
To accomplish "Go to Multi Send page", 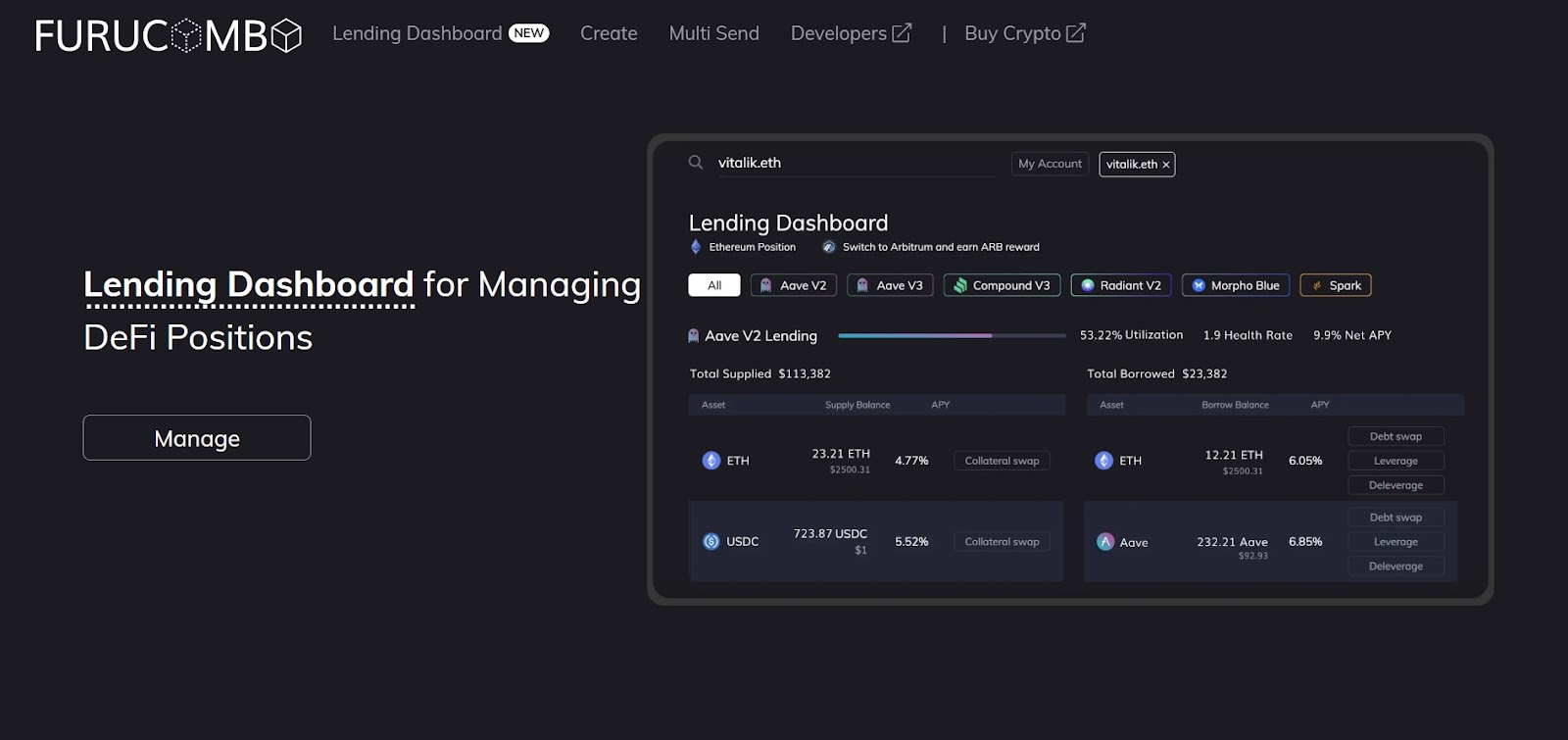I will click(x=713, y=33).
